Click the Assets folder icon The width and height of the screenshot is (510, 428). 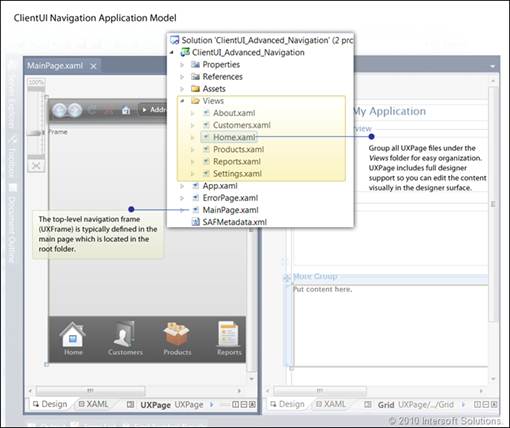click(195, 89)
